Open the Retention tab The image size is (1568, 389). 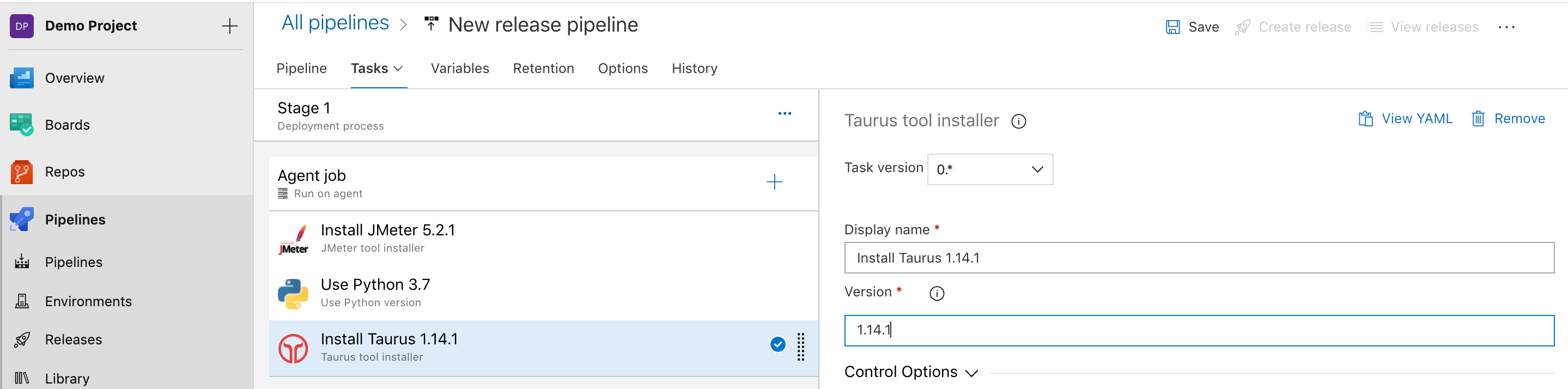[544, 68]
